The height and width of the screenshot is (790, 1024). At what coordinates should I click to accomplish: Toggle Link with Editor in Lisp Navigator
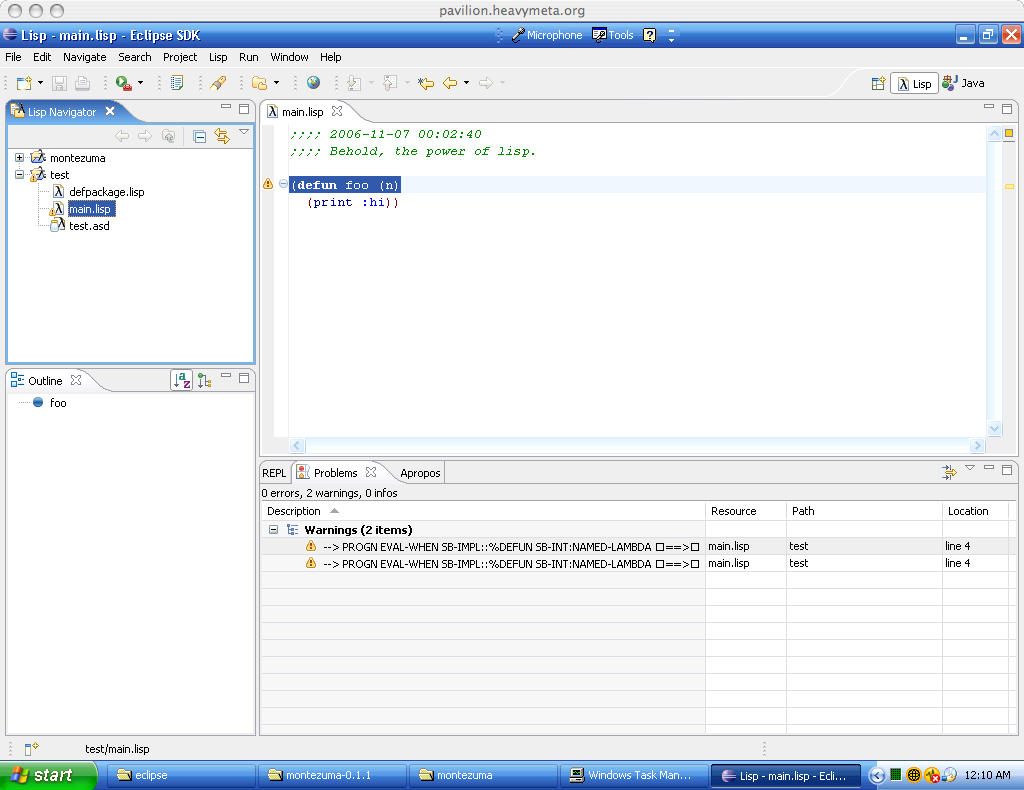tap(222, 136)
